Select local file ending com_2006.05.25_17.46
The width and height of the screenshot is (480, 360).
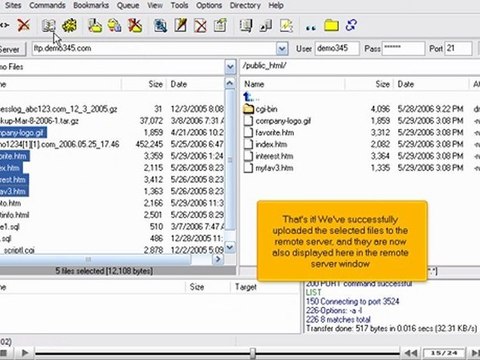59,144
